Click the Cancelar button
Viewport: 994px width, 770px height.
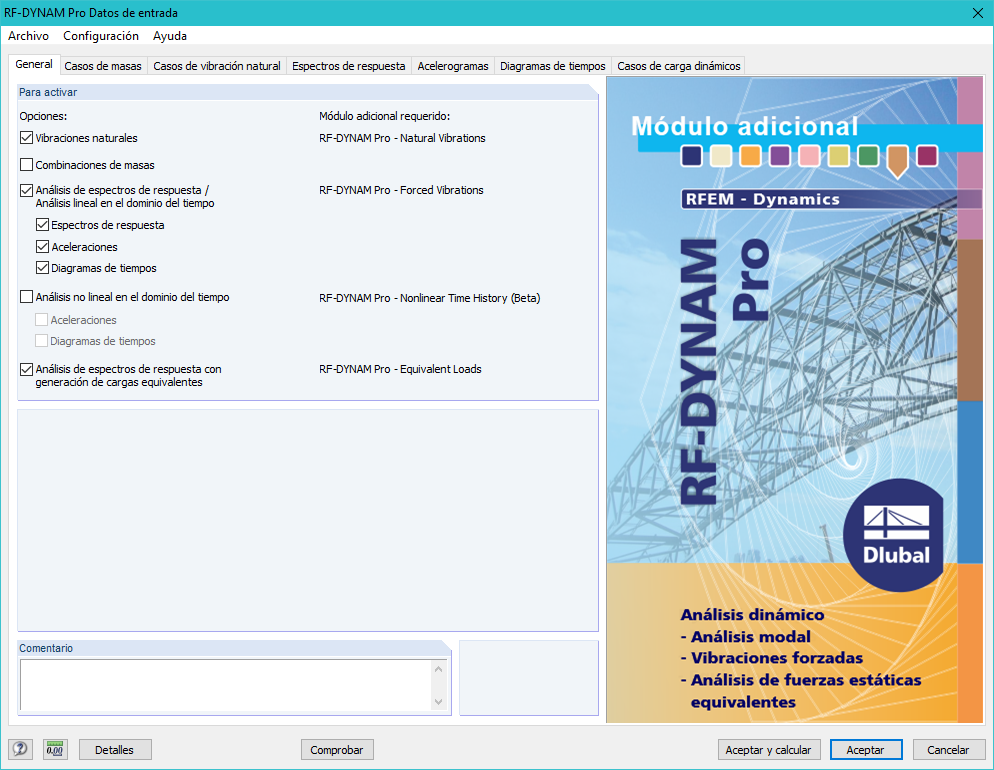click(x=948, y=750)
